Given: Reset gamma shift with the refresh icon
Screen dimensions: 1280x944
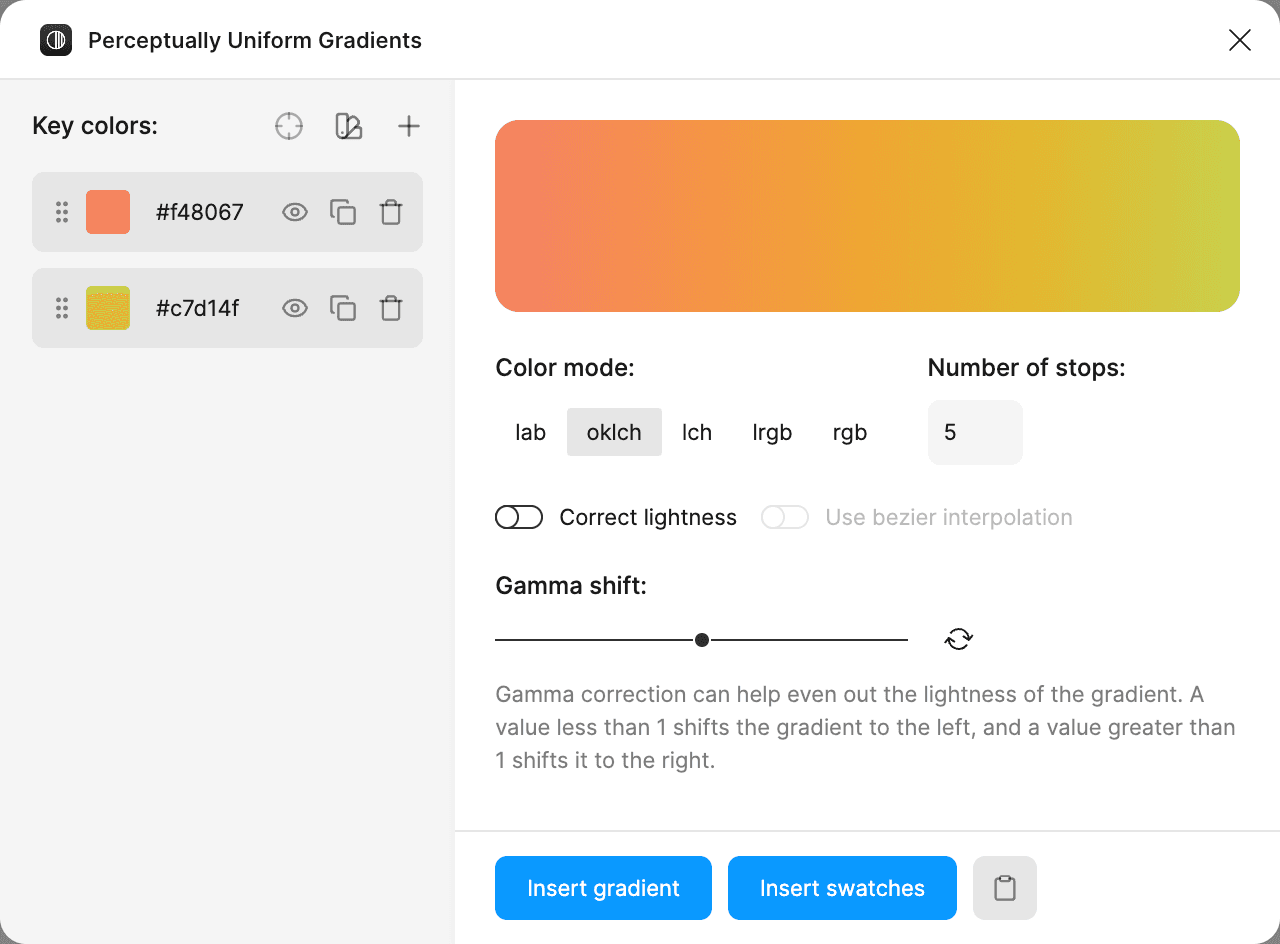Looking at the screenshot, I should click(958, 639).
